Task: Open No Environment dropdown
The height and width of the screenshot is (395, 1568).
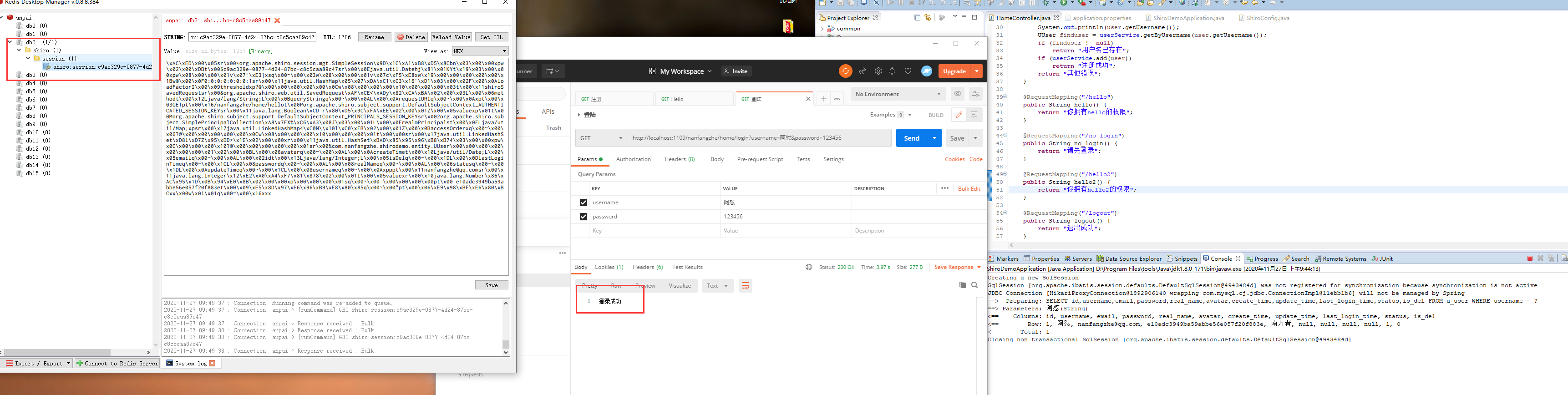Action: 898,94
